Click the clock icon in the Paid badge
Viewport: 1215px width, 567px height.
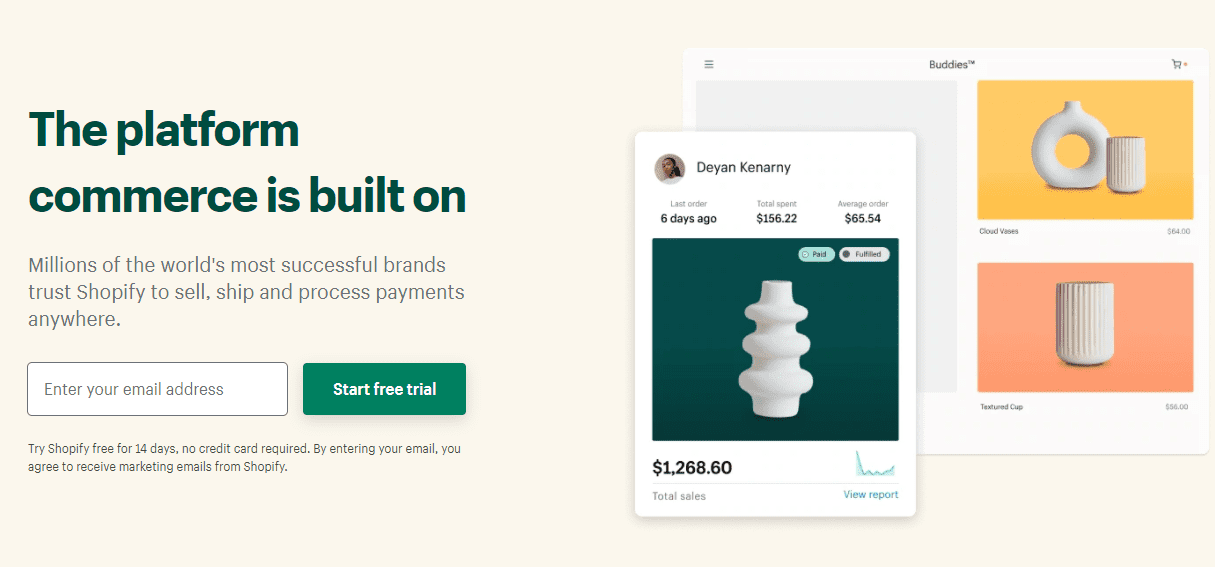[806, 254]
